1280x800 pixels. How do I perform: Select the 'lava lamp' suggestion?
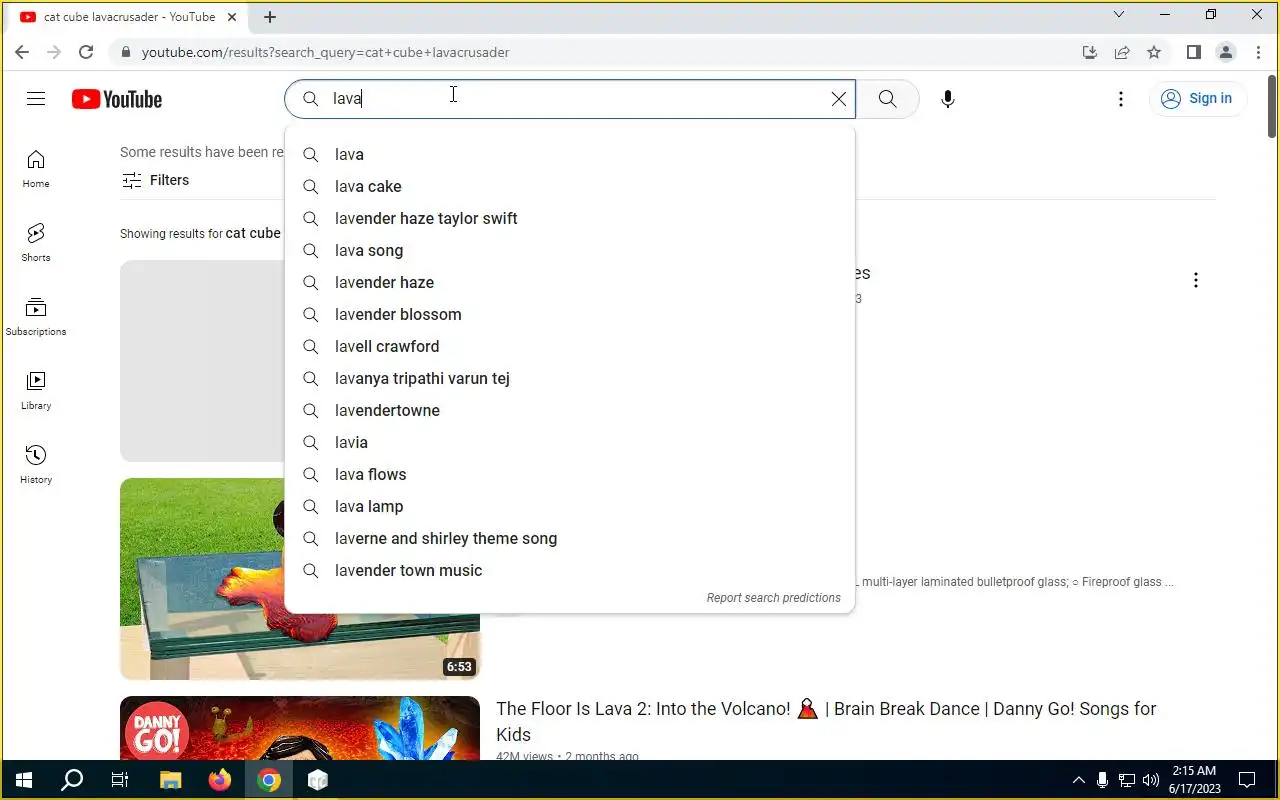570,506
